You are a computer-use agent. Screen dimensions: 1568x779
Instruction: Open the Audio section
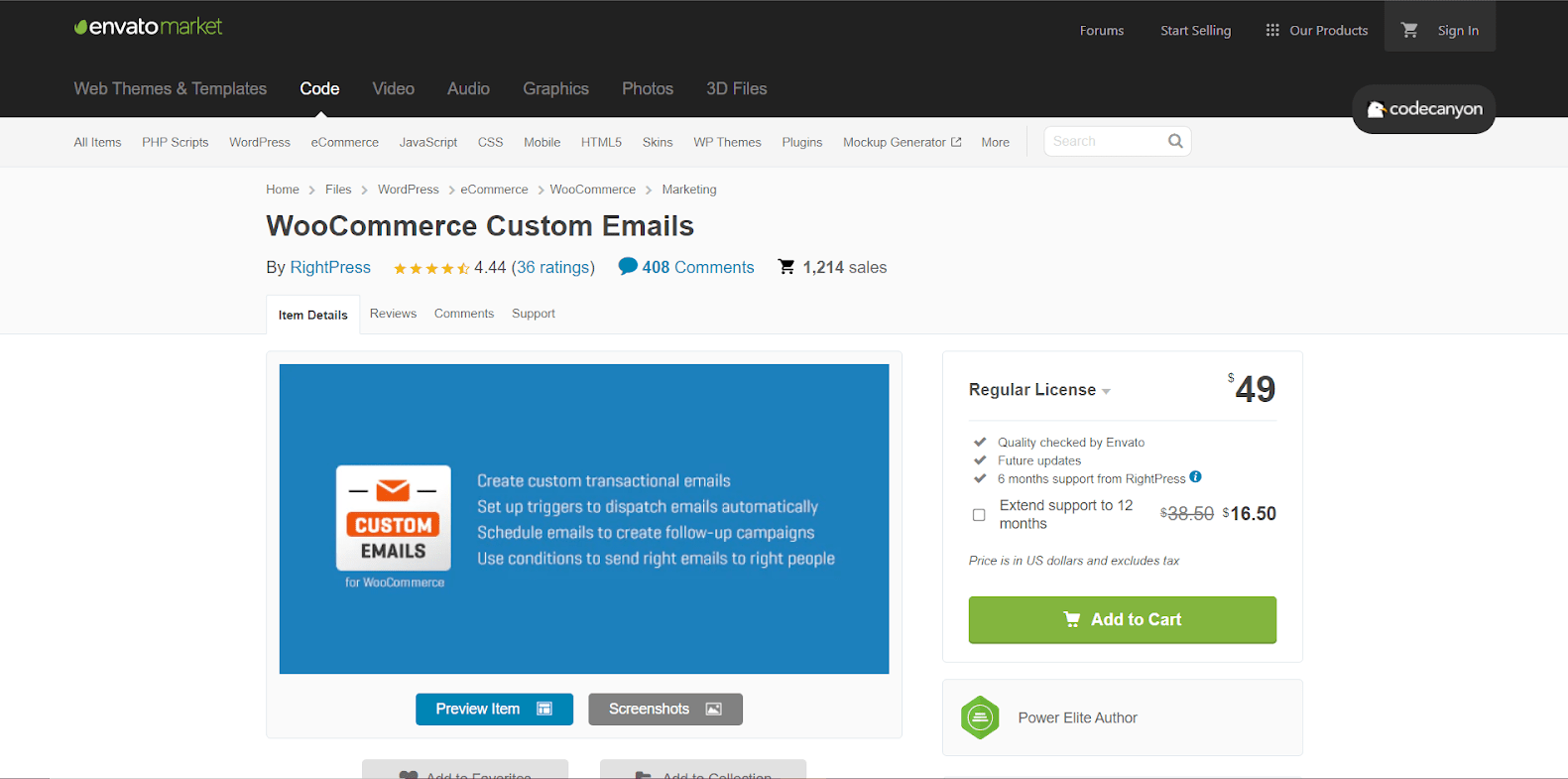(x=468, y=88)
